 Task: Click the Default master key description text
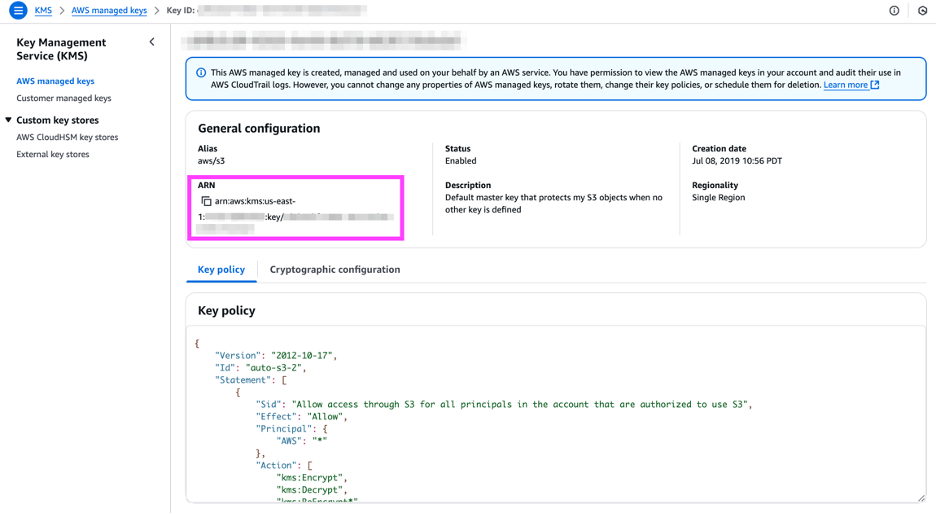(553, 204)
